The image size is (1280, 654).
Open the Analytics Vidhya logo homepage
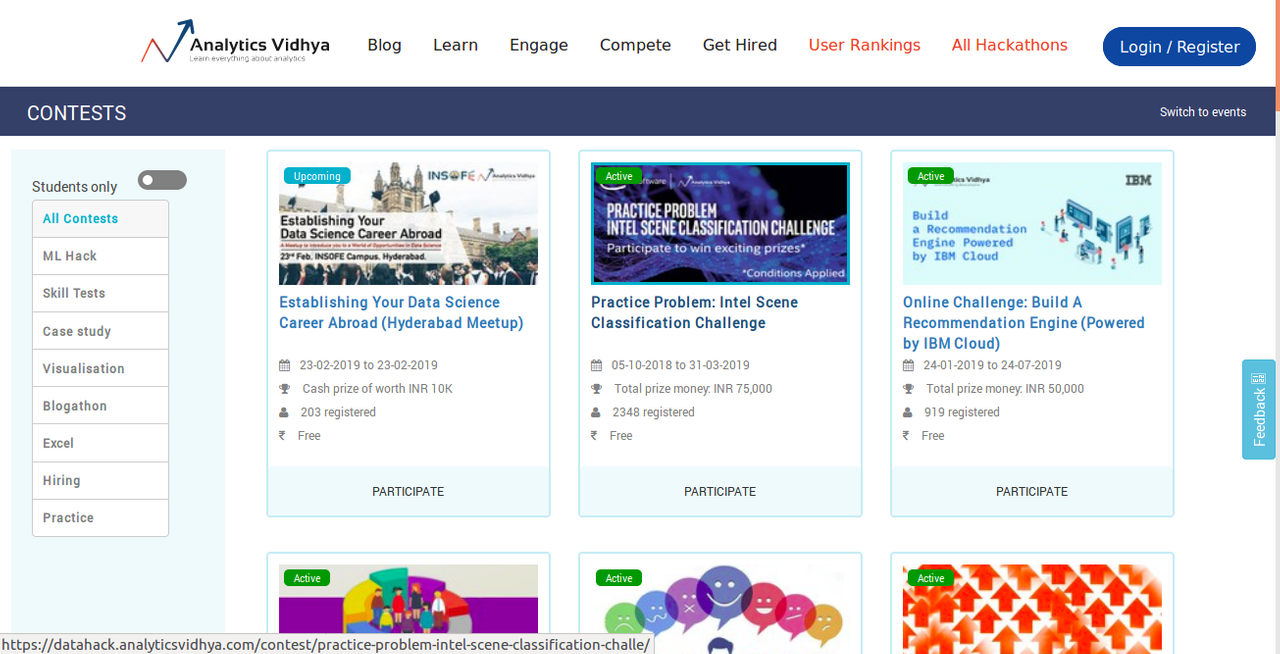[235, 42]
